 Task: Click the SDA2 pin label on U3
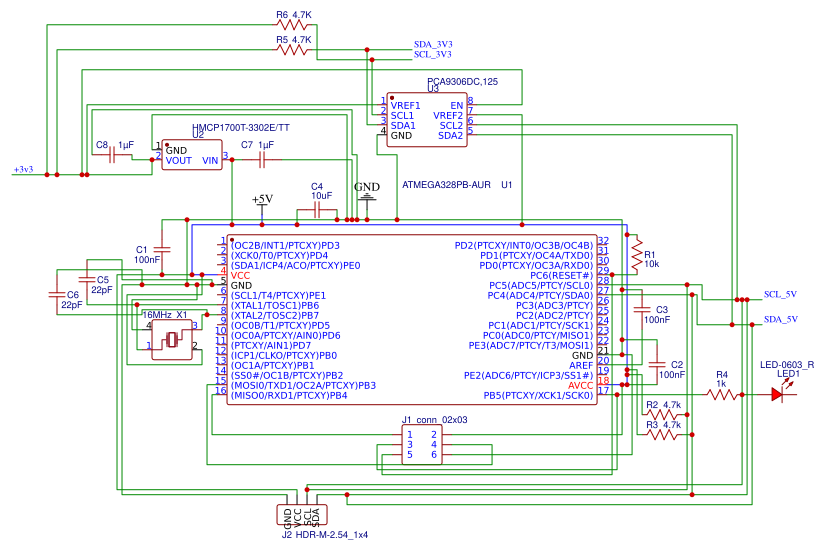(x=451, y=136)
